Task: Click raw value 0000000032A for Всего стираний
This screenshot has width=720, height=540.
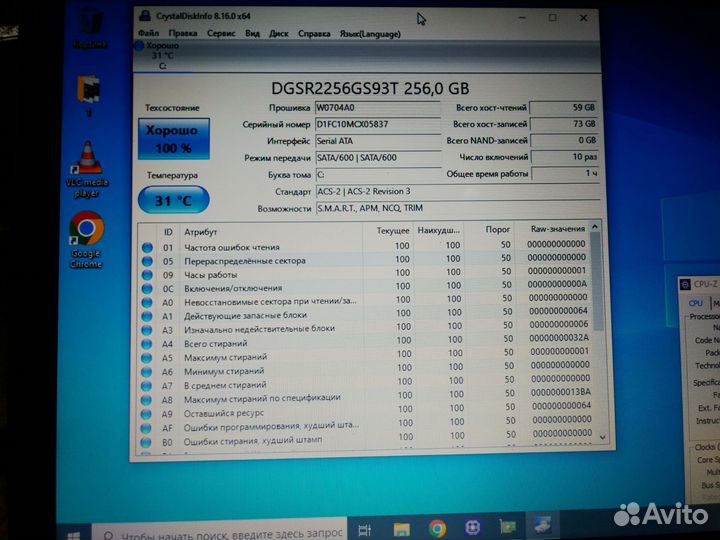Action: point(558,338)
